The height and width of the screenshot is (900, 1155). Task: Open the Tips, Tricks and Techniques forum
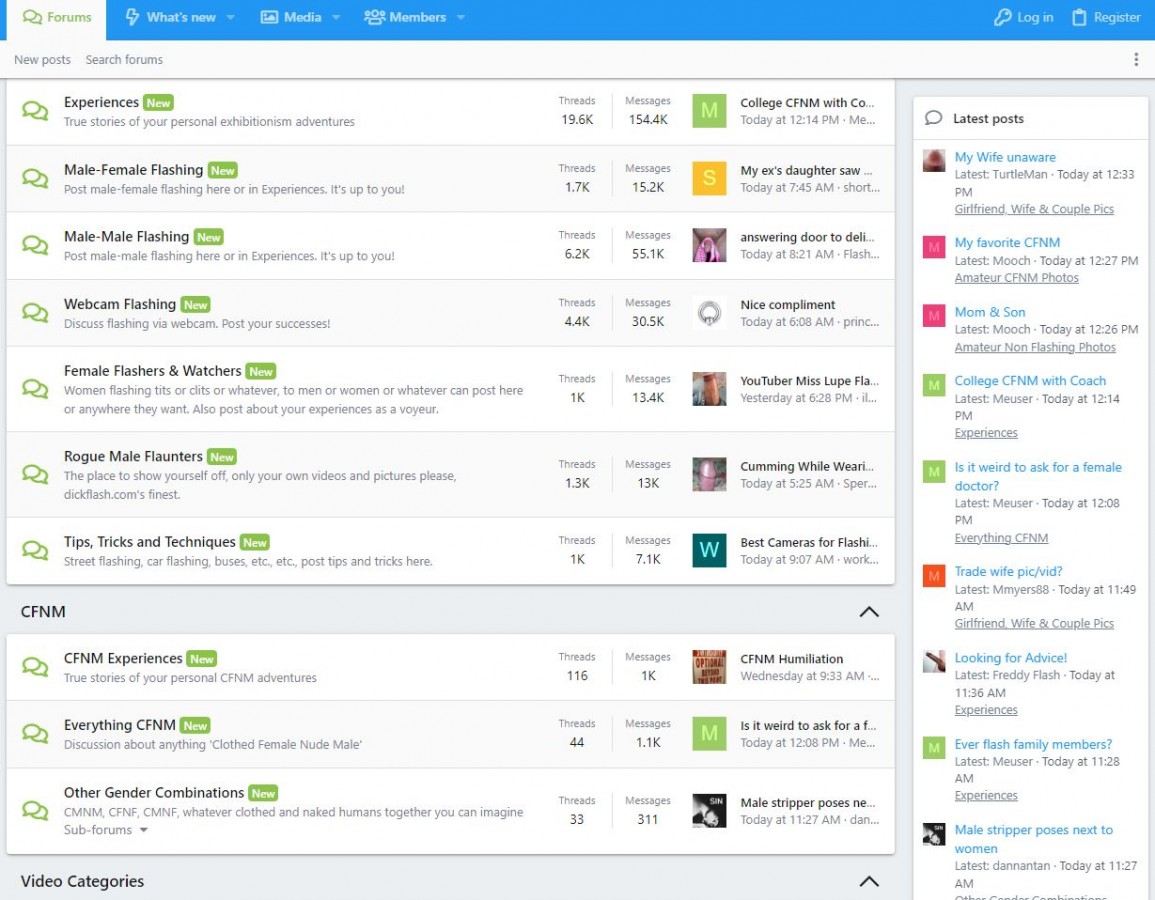[150, 541]
